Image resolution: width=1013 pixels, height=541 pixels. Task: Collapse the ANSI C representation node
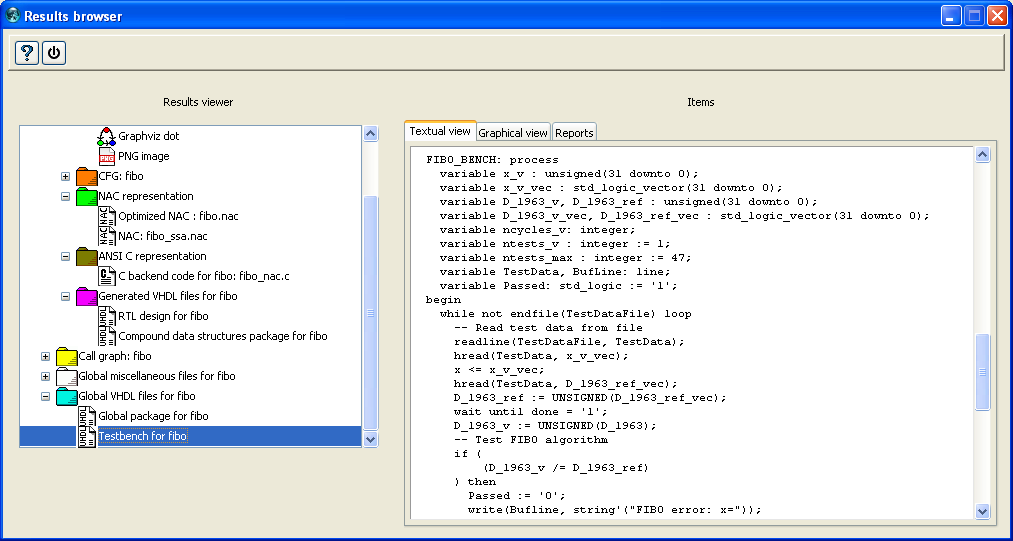tap(65, 256)
